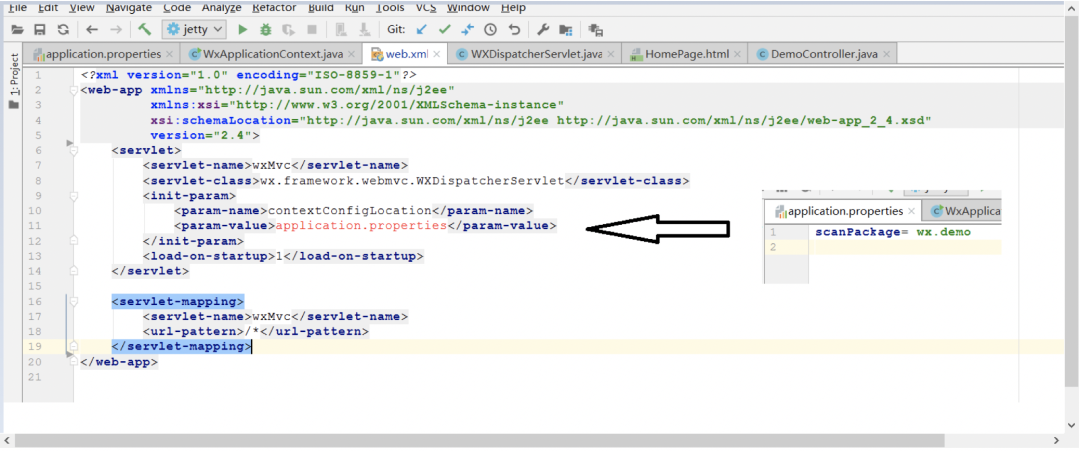Image resolution: width=1080 pixels, height=451 pixels.
Task: Click the folder icon below the Project sidebar label
Action: point(13,105)
